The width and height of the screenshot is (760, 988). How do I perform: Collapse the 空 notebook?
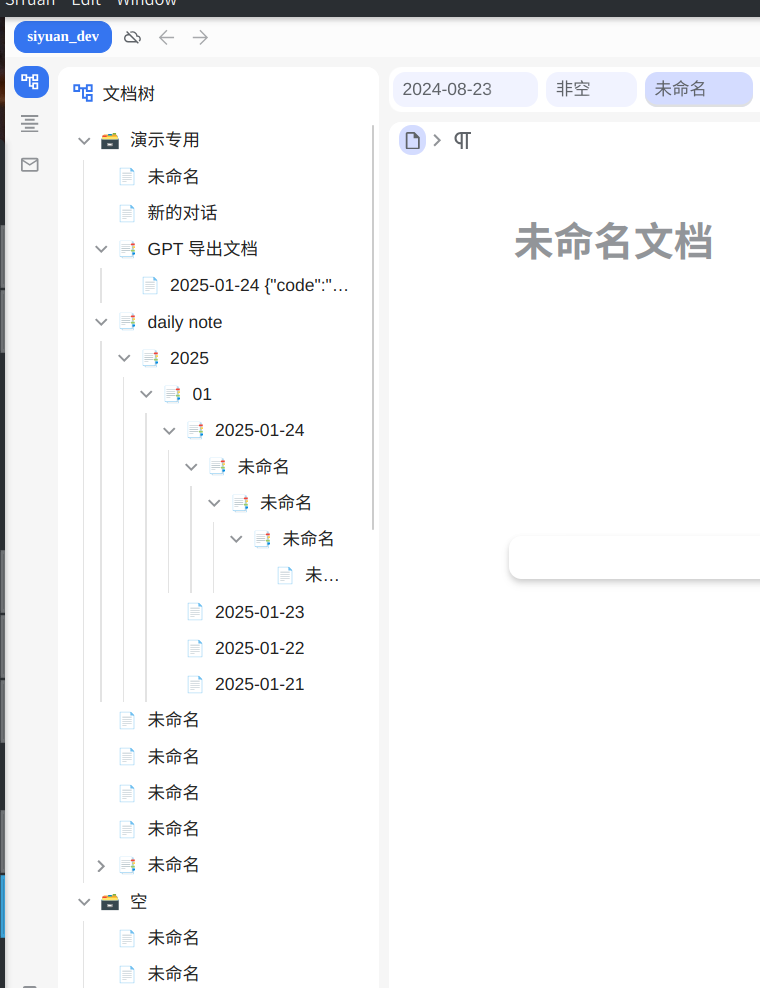click(x=84, y=902)
